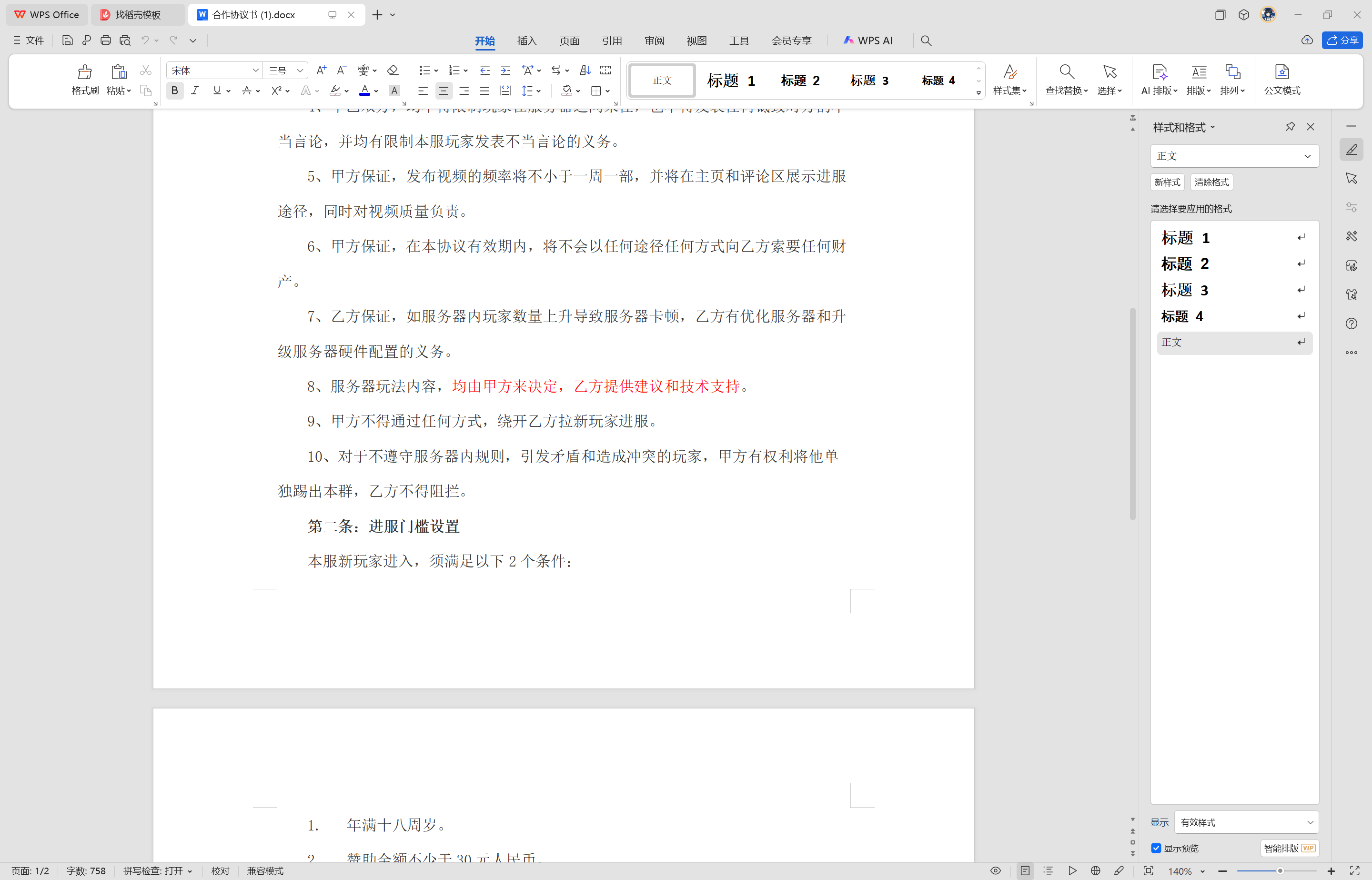Viewport: 1372px width, 880px height.
Task: Uncheck the 显示预览 checkbox
Action: click(1156, 848)
